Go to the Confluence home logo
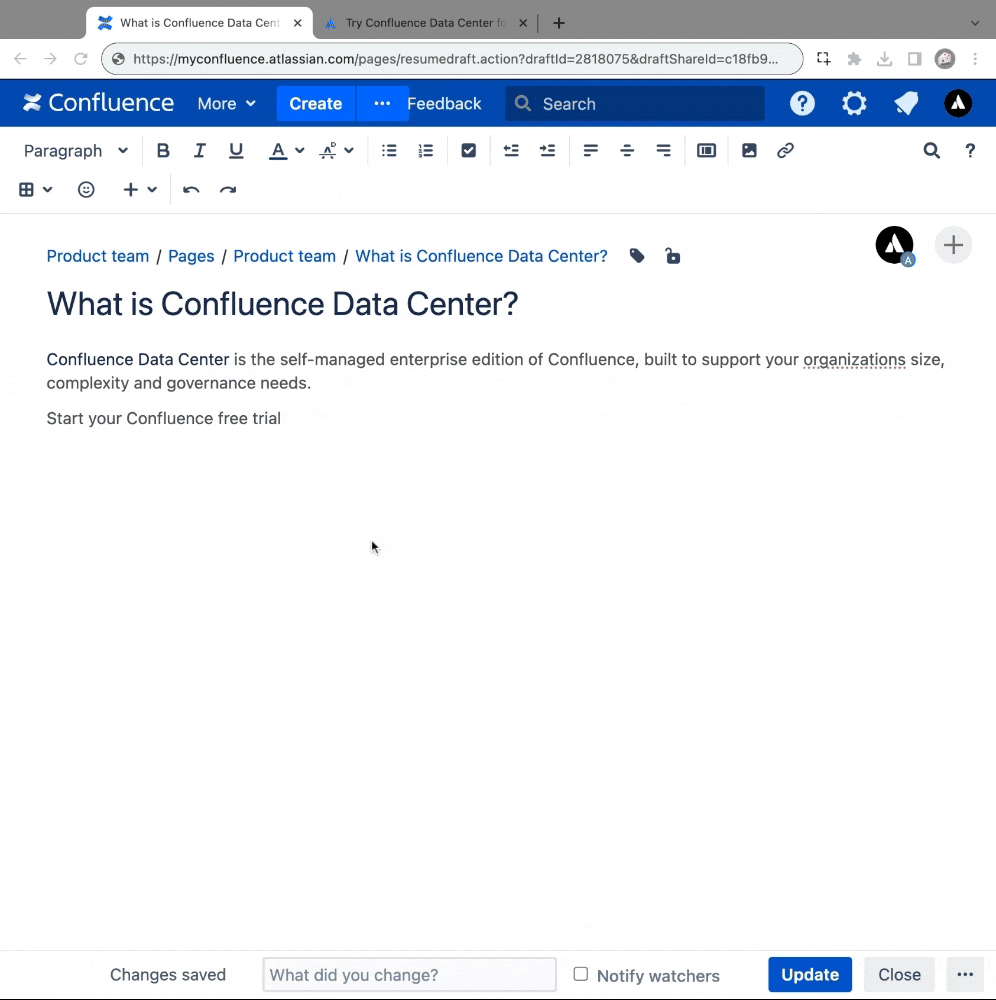The width and height of the screenshot is (996, 1000). pos(98,103)
